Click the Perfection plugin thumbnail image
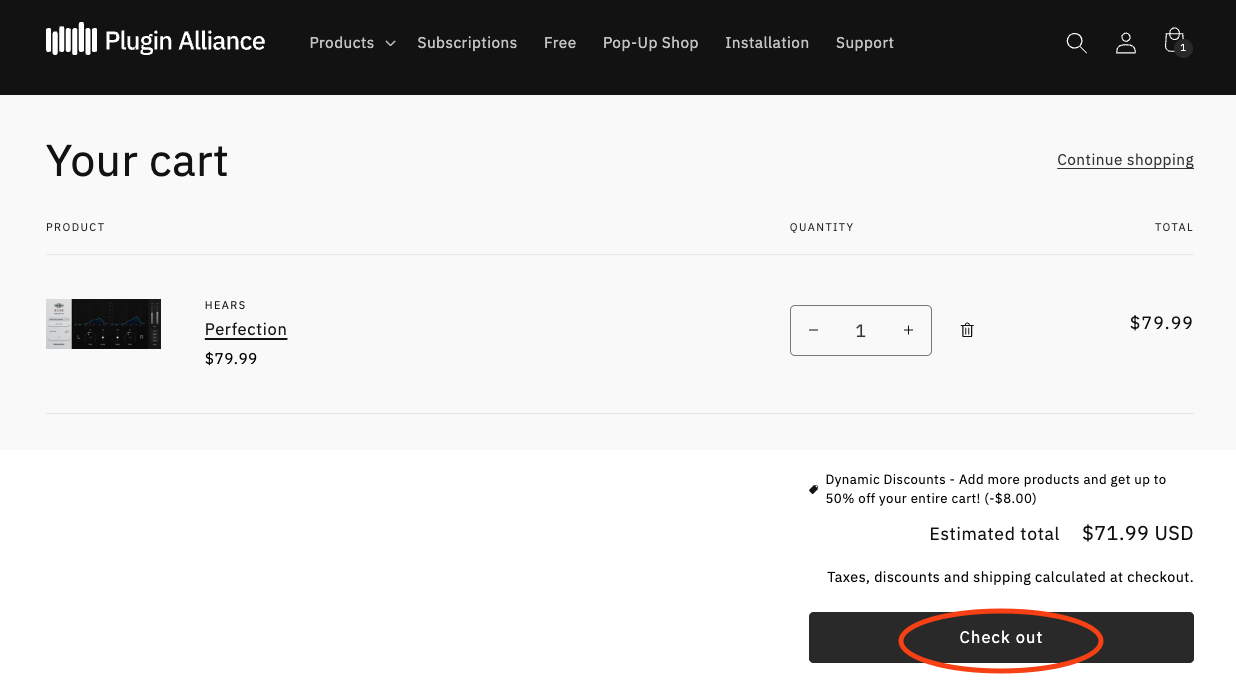Viewport: 1236px width, 688px height. point(103,324)
